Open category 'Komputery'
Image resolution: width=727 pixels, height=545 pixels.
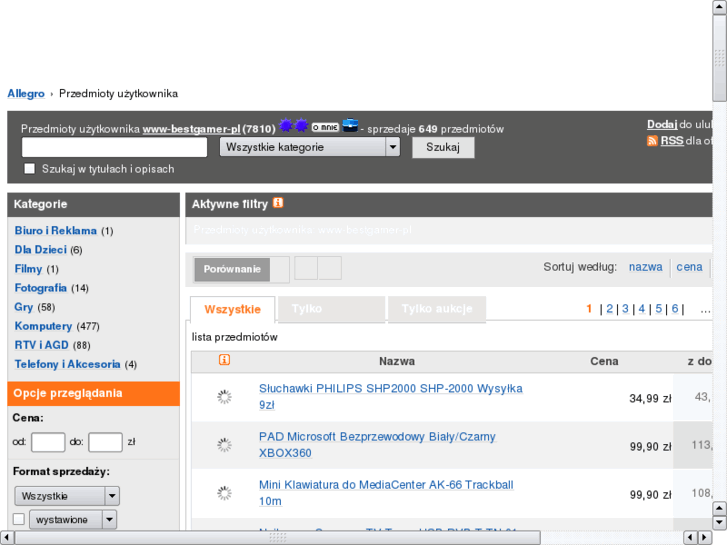point(44,326)
